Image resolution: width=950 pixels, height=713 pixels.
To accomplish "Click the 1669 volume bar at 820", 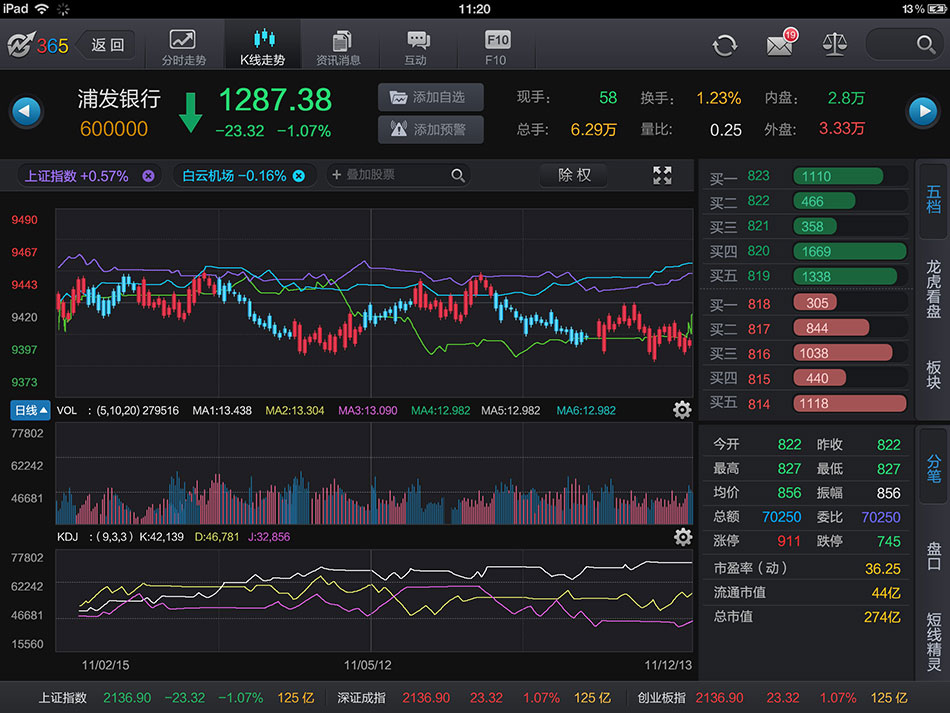I will pos(850,251).
